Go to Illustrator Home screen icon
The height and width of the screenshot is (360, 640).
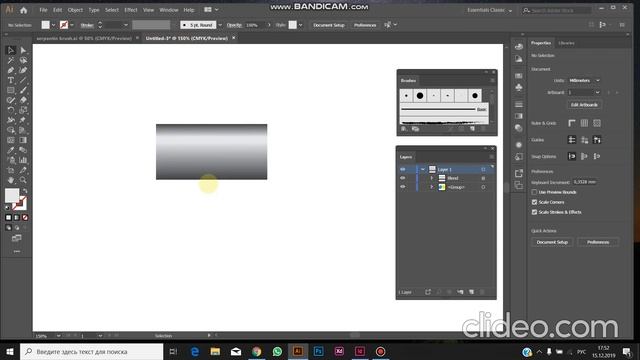tap(24, 10)
